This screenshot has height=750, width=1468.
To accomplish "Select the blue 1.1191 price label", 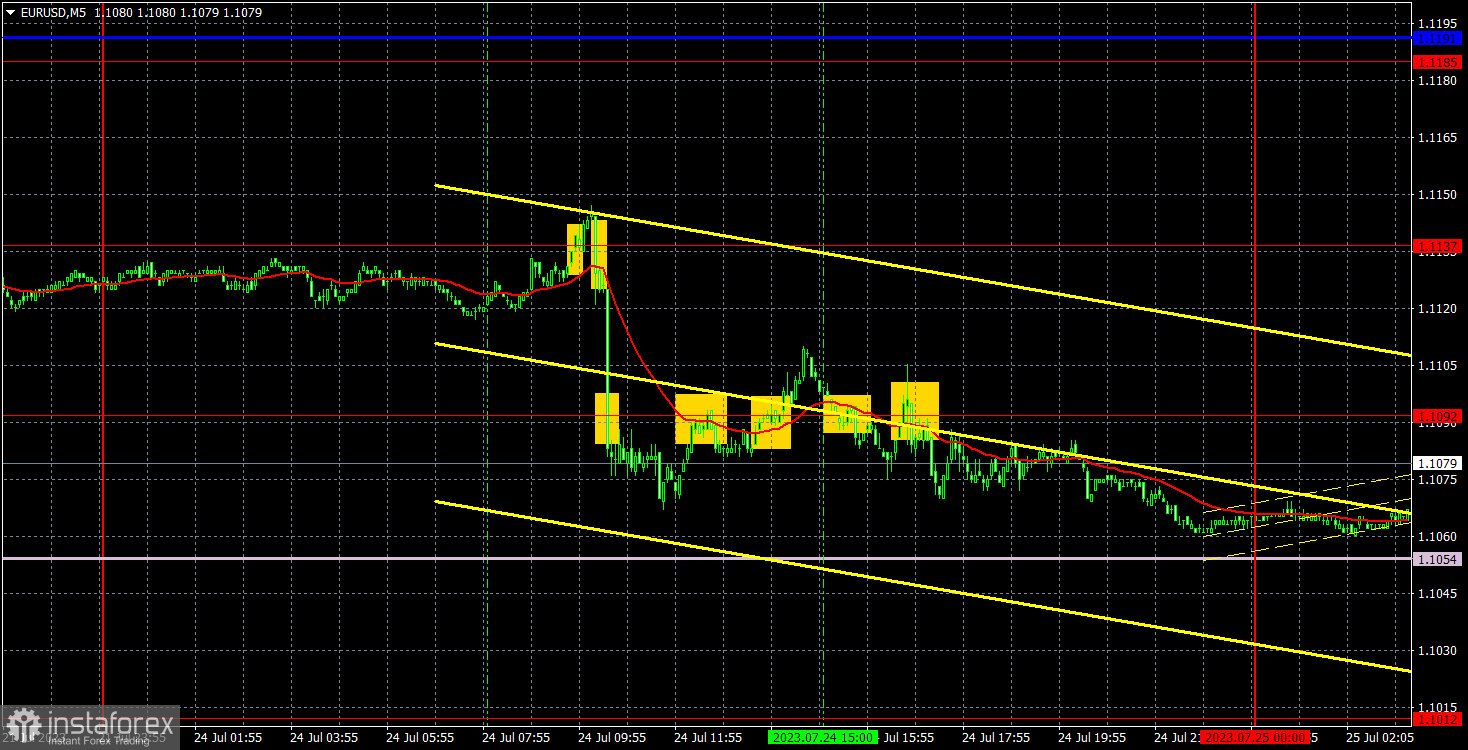I will pos(1438,39).
